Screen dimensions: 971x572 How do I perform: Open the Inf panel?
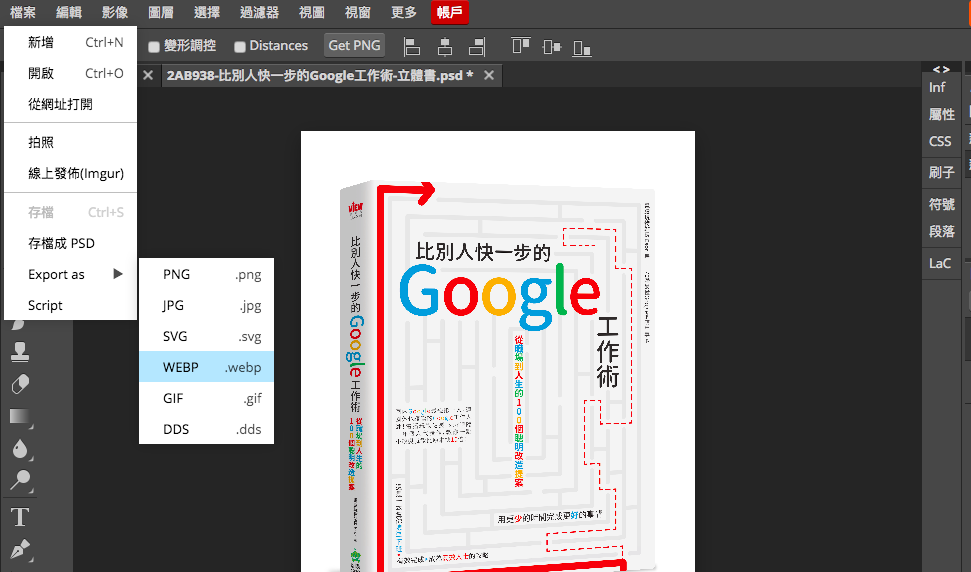click(937, 87)
